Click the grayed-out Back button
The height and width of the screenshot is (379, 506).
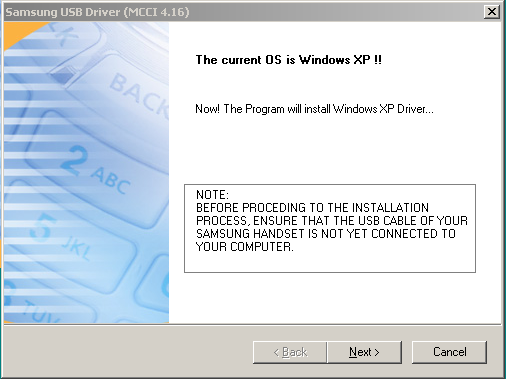point(290,352)
